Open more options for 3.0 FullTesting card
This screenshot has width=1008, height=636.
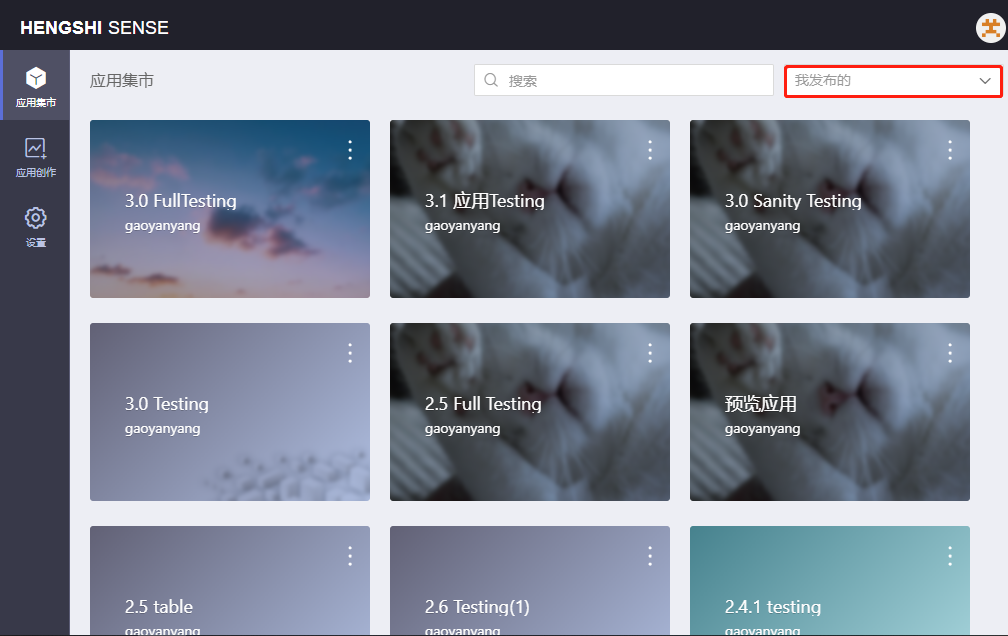[350, 150]
